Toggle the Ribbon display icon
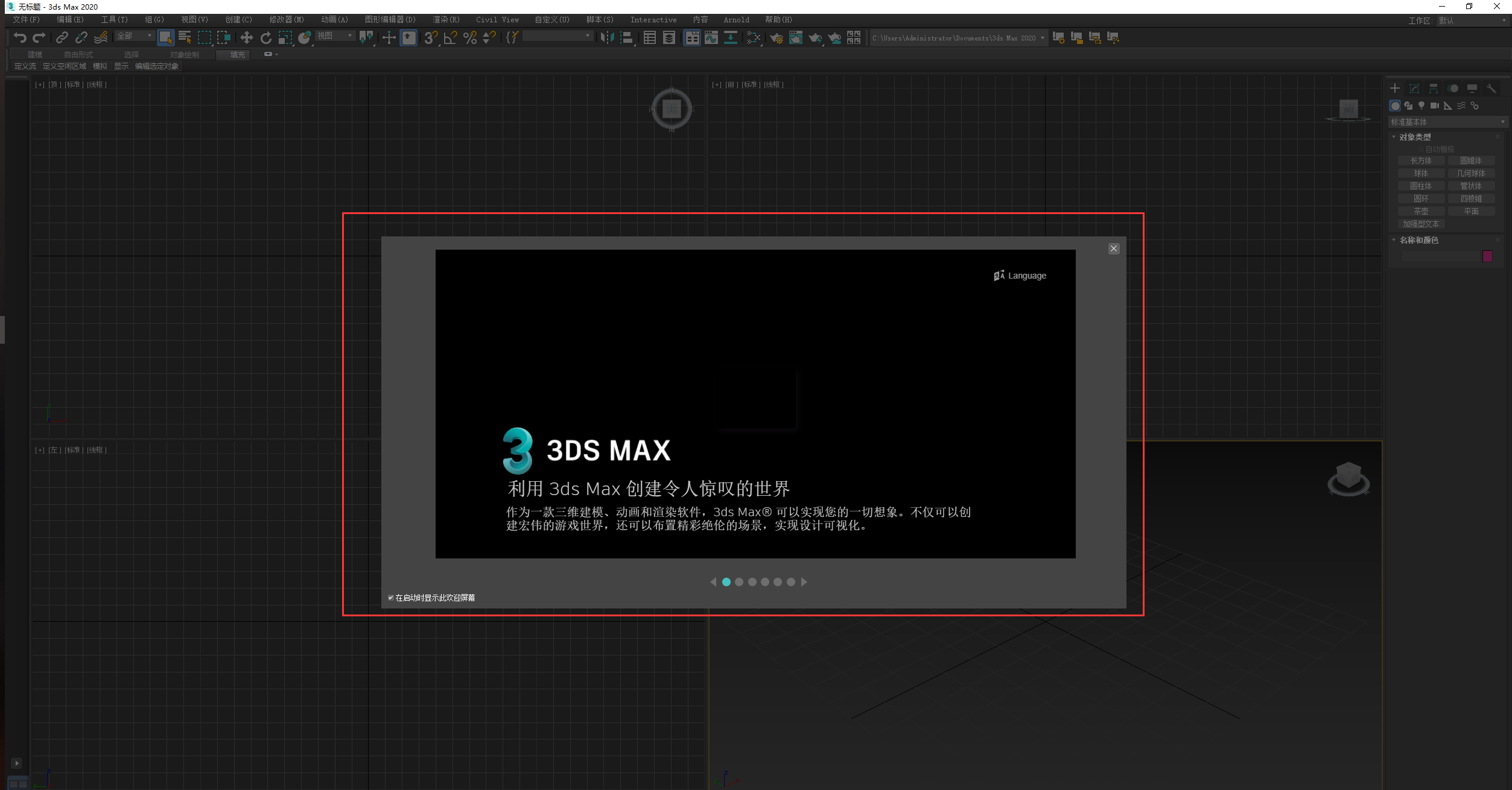 tap(692, 37)
